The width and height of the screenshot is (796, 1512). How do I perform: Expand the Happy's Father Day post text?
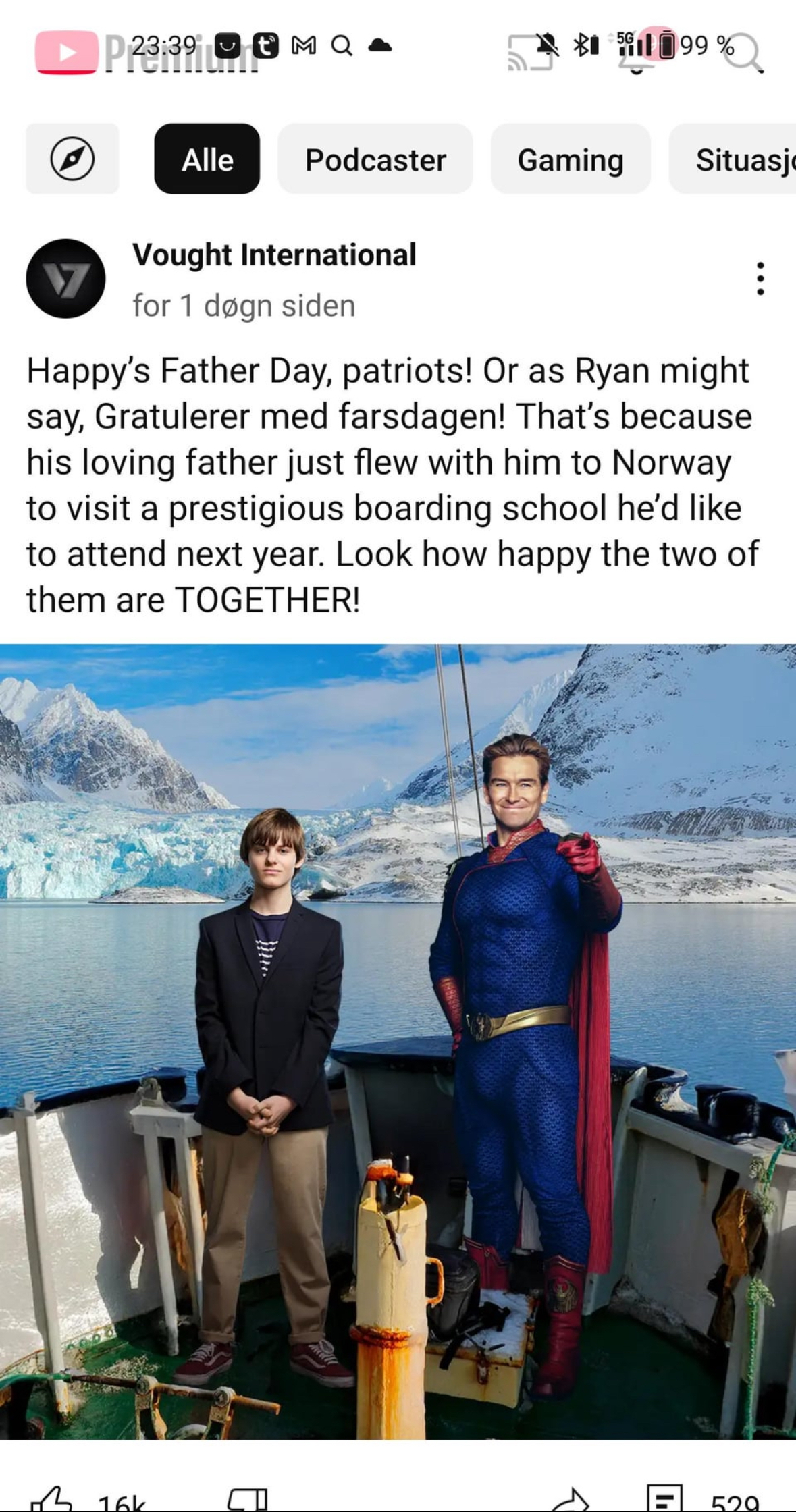392,485
